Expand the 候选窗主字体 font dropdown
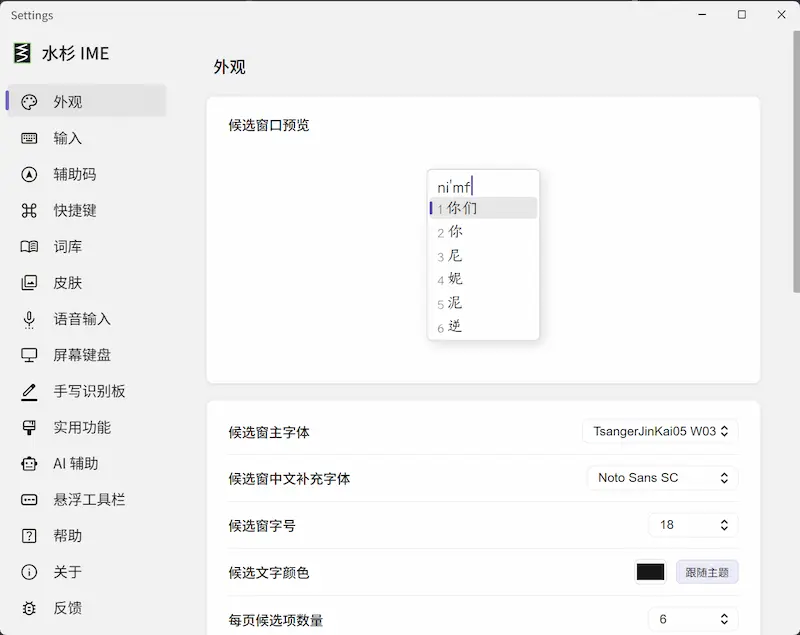The image size is (800, 635). (660, 431)
